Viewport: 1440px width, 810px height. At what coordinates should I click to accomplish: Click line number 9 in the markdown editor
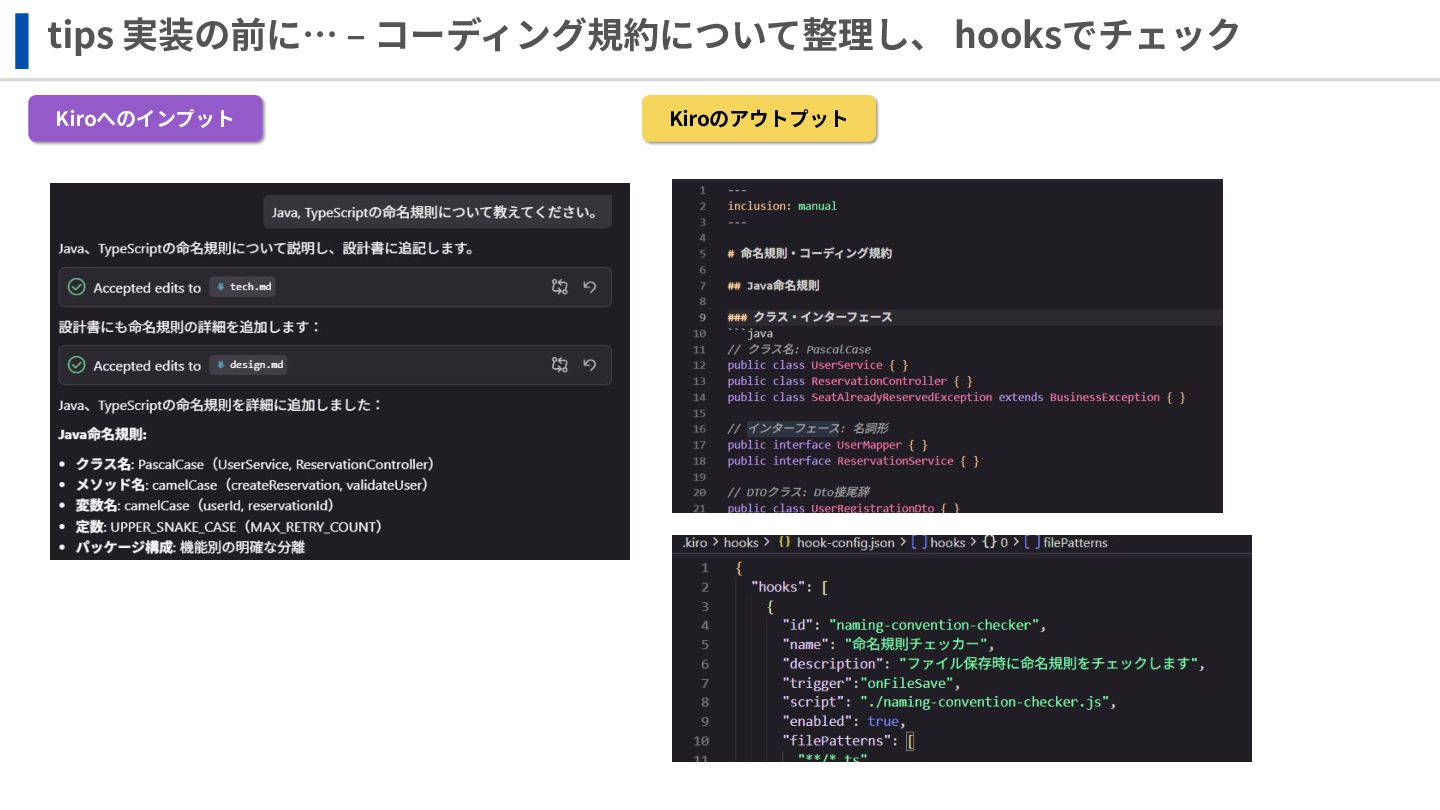[702, 317]
